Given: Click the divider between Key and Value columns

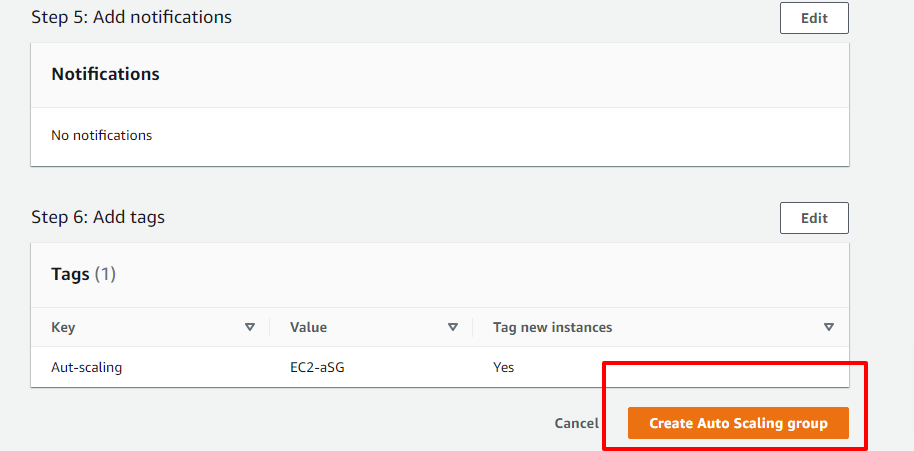Looking at the screenshot, I should 269,327.
